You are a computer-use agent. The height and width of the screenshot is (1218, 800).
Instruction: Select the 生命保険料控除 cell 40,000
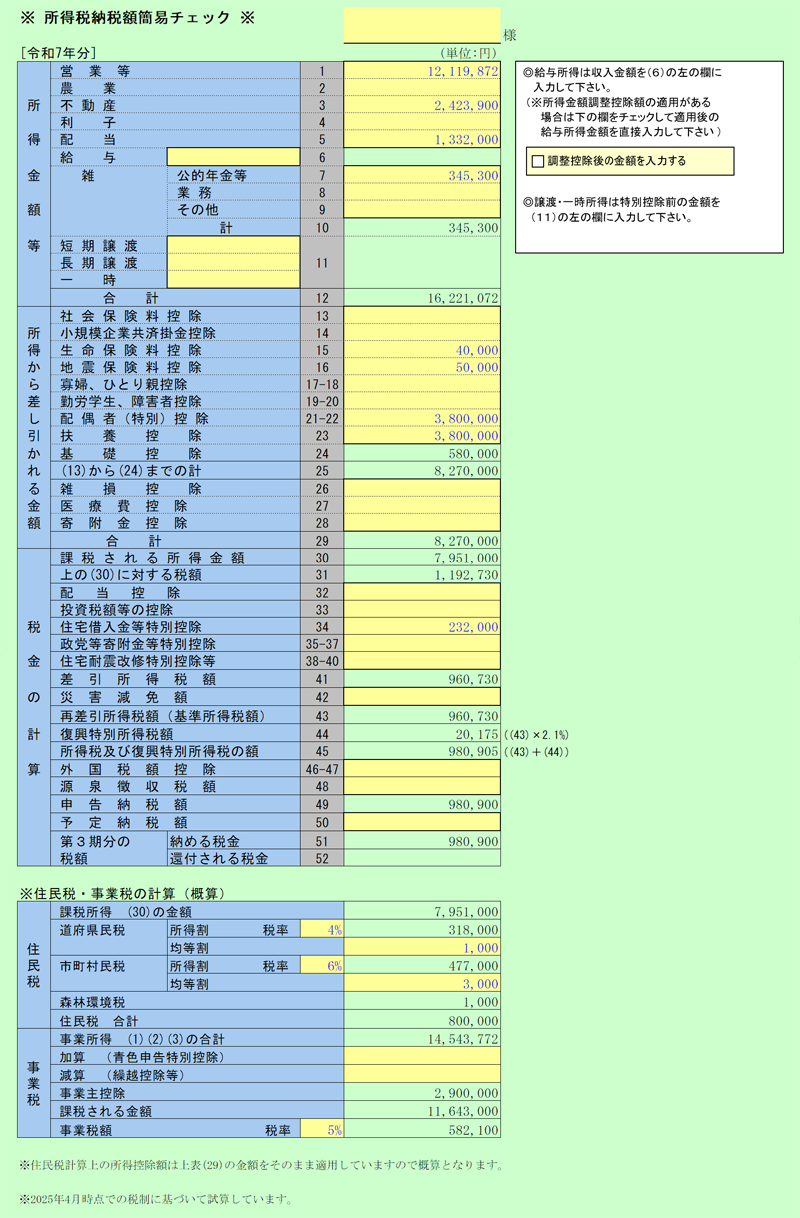point(422,350)
